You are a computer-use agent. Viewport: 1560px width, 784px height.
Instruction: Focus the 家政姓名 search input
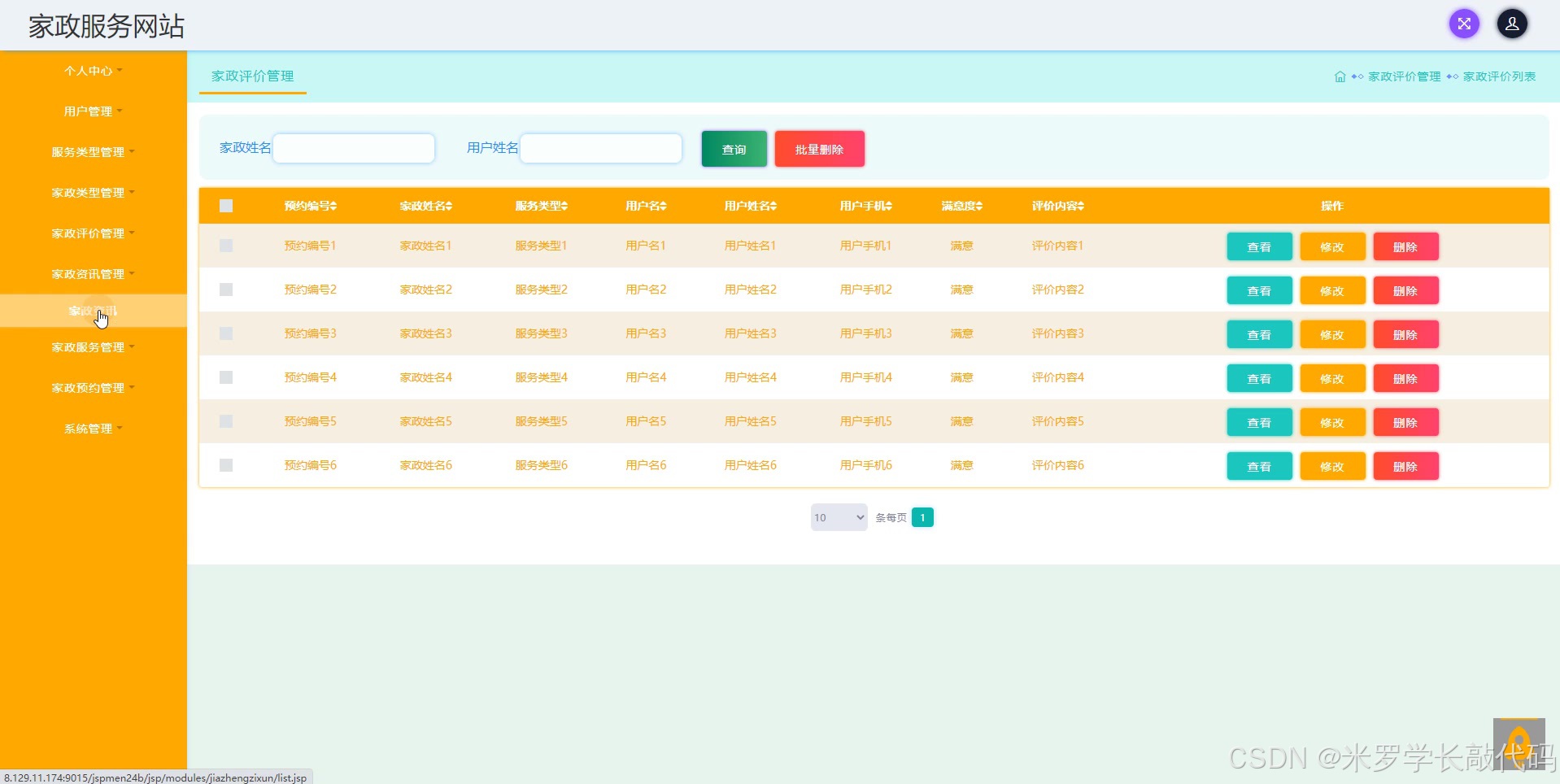coord(354,148)
